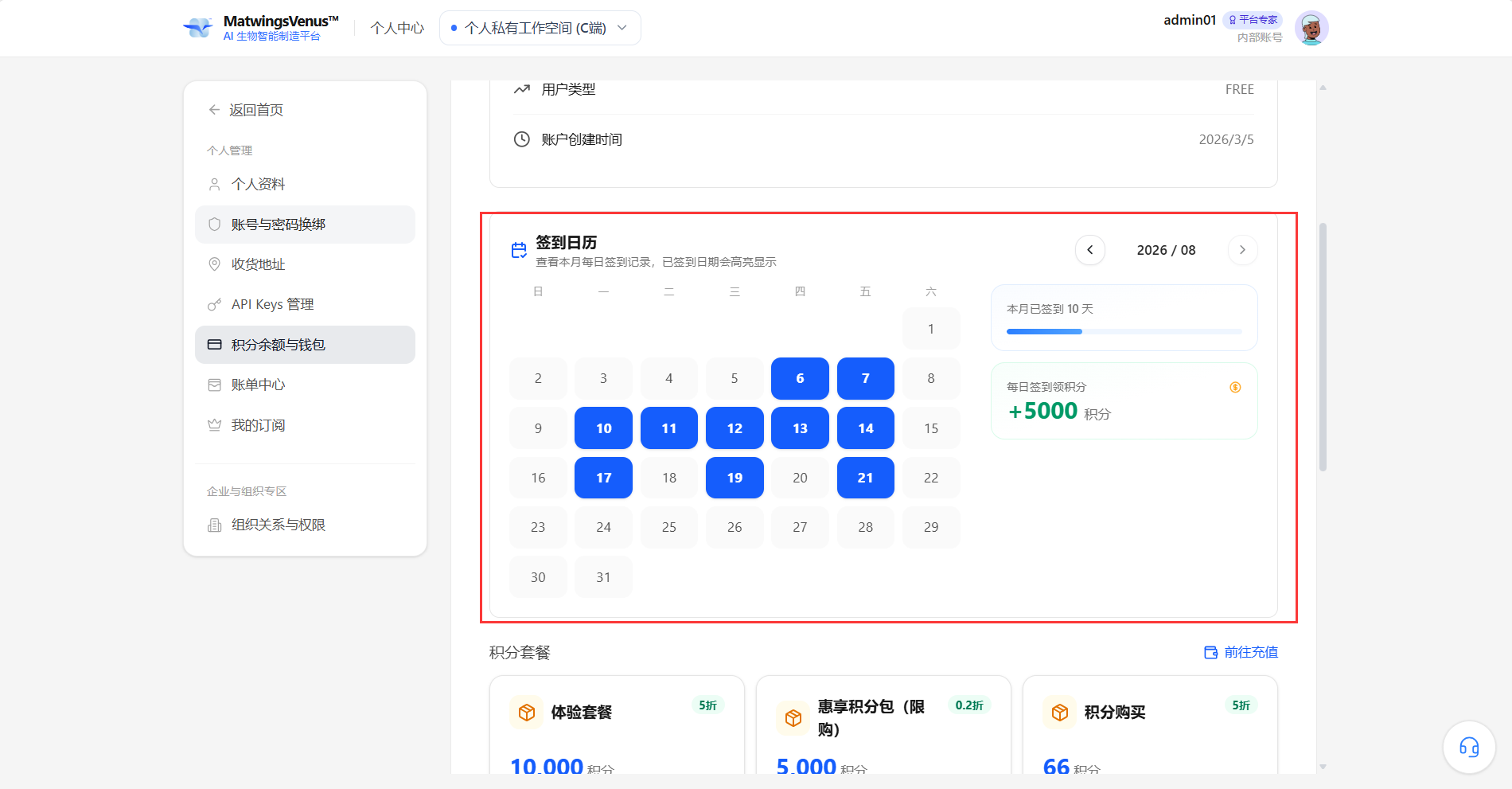Click the monthly sign-in progress bar
Image resolution: width=1512 pixels, height=789 pixels.
[x=1124, y=331]
